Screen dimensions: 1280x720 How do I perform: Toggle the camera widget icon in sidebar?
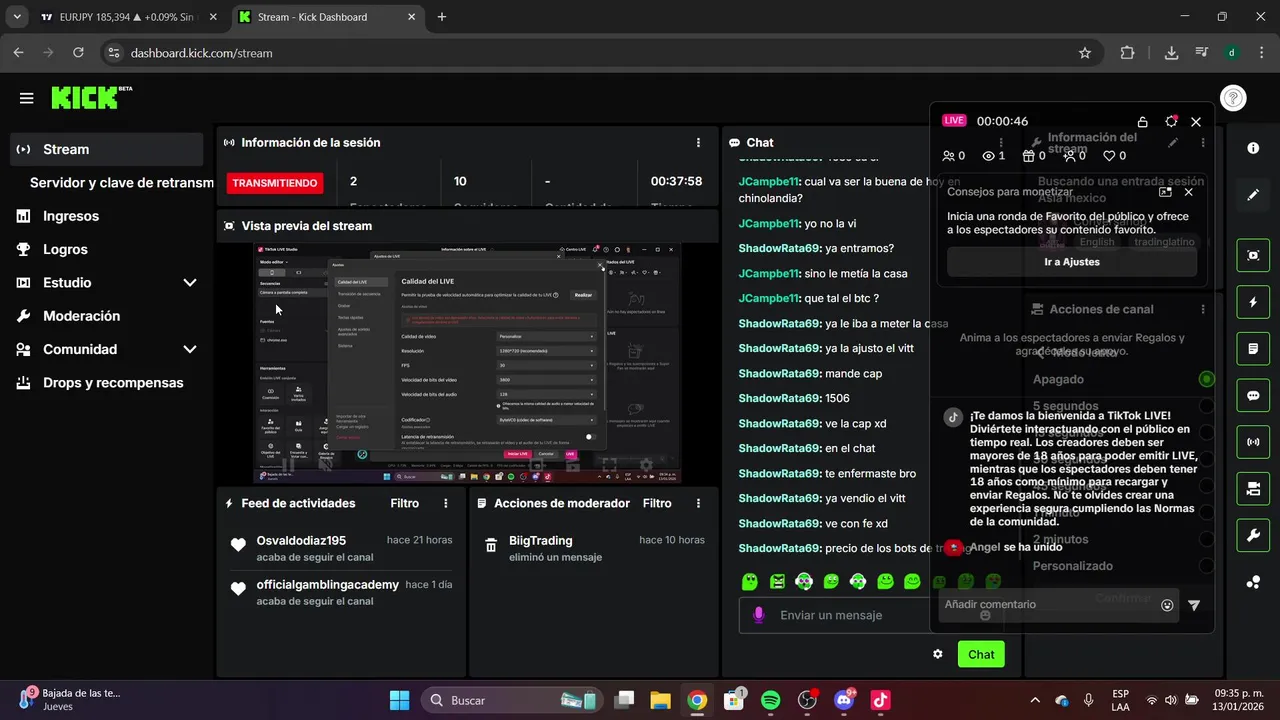(1253, 489)
